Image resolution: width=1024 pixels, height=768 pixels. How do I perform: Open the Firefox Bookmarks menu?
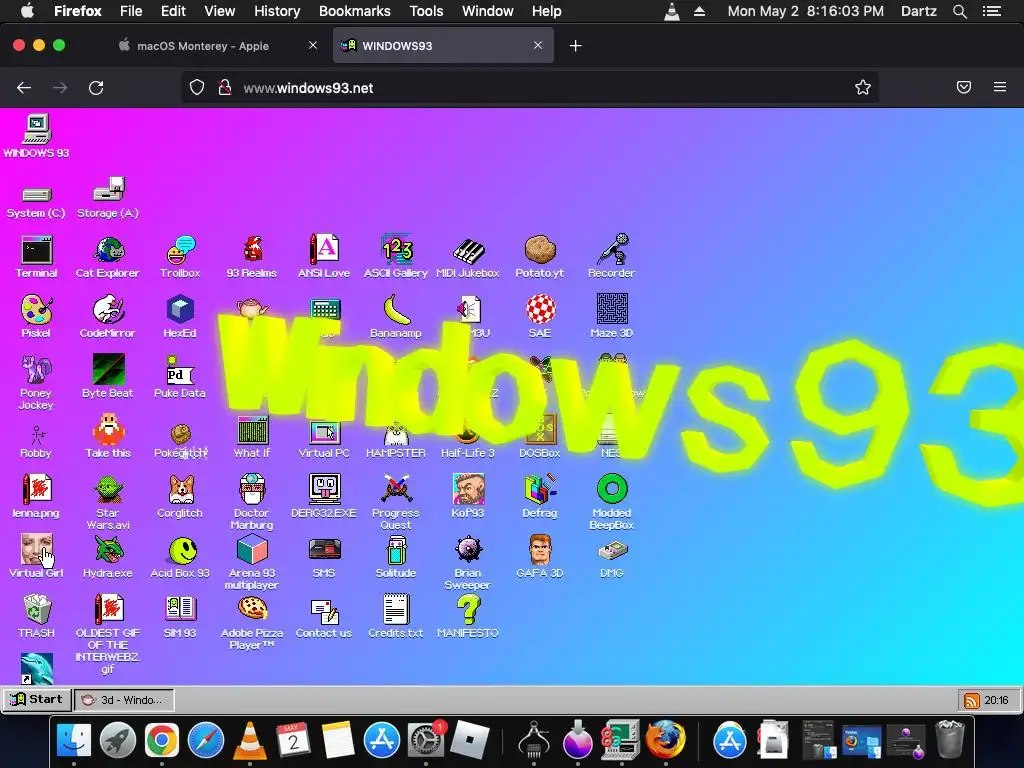click(355, 11)
